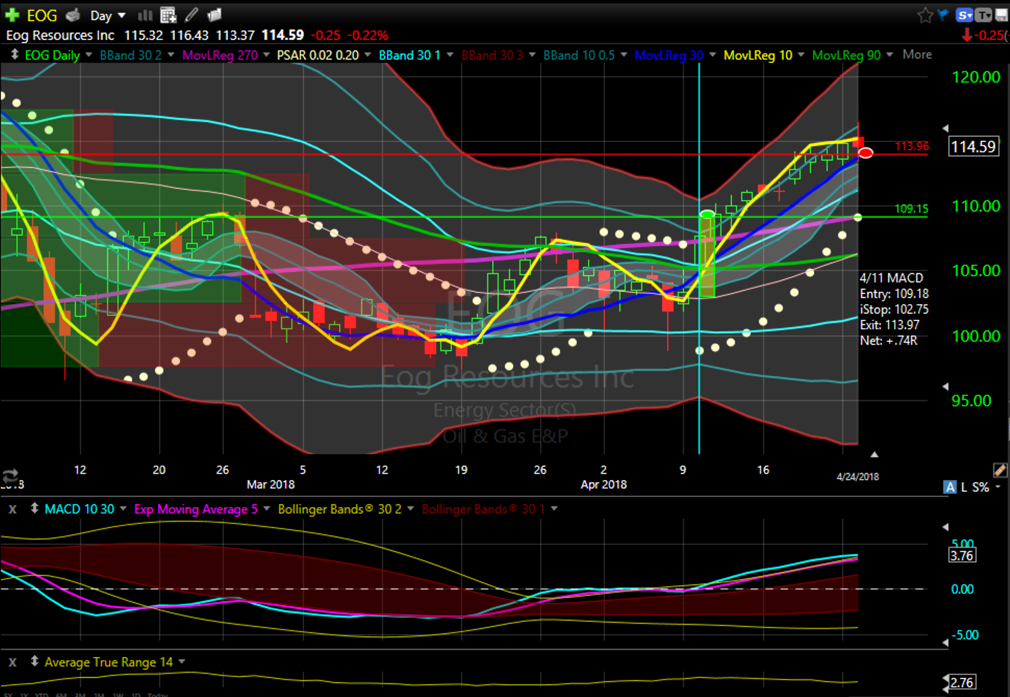Click the 4/11 MACD trade note text

pos(891,278)
